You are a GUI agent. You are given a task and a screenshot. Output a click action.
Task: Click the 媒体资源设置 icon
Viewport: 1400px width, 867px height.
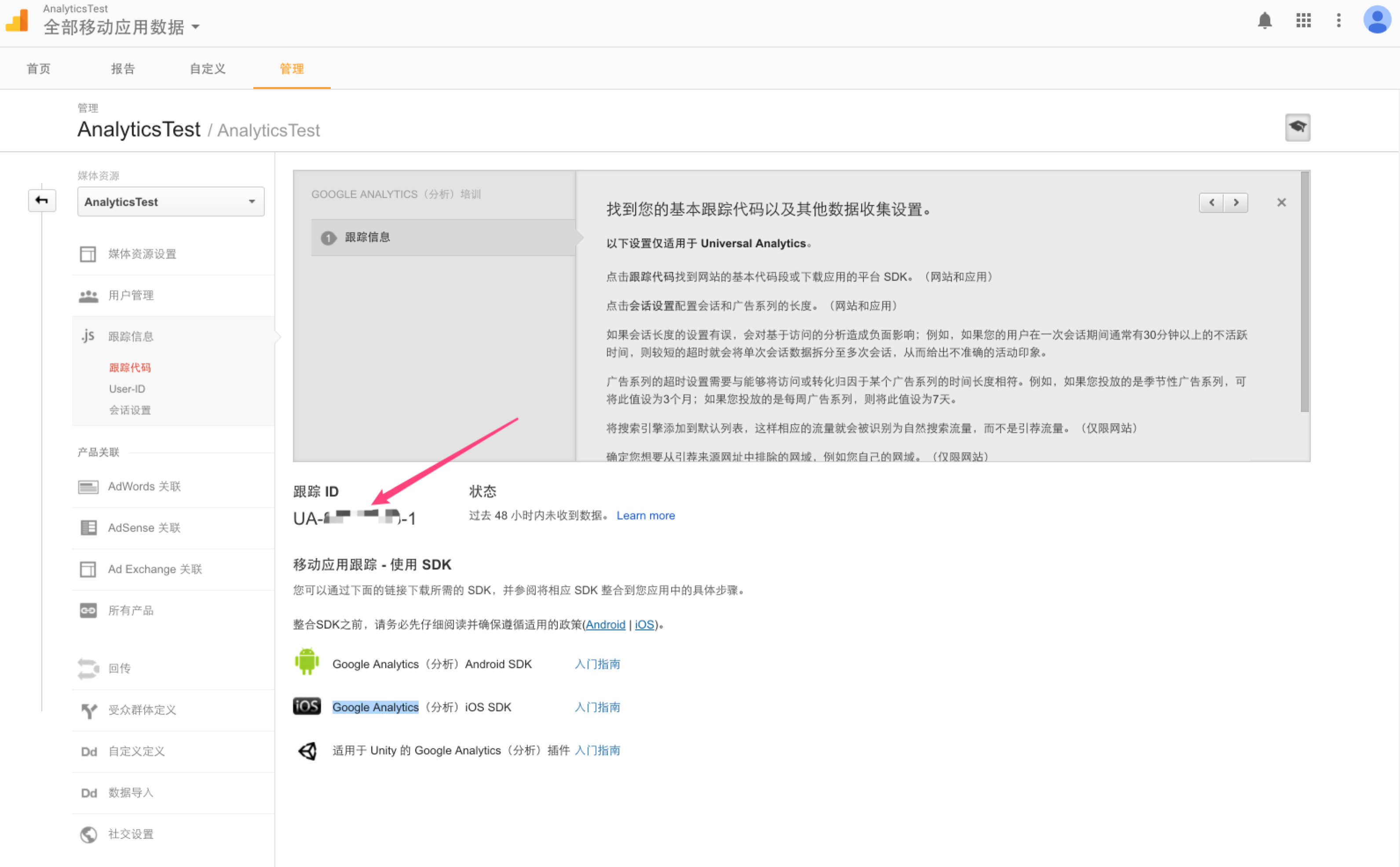[x=88, y=254]
